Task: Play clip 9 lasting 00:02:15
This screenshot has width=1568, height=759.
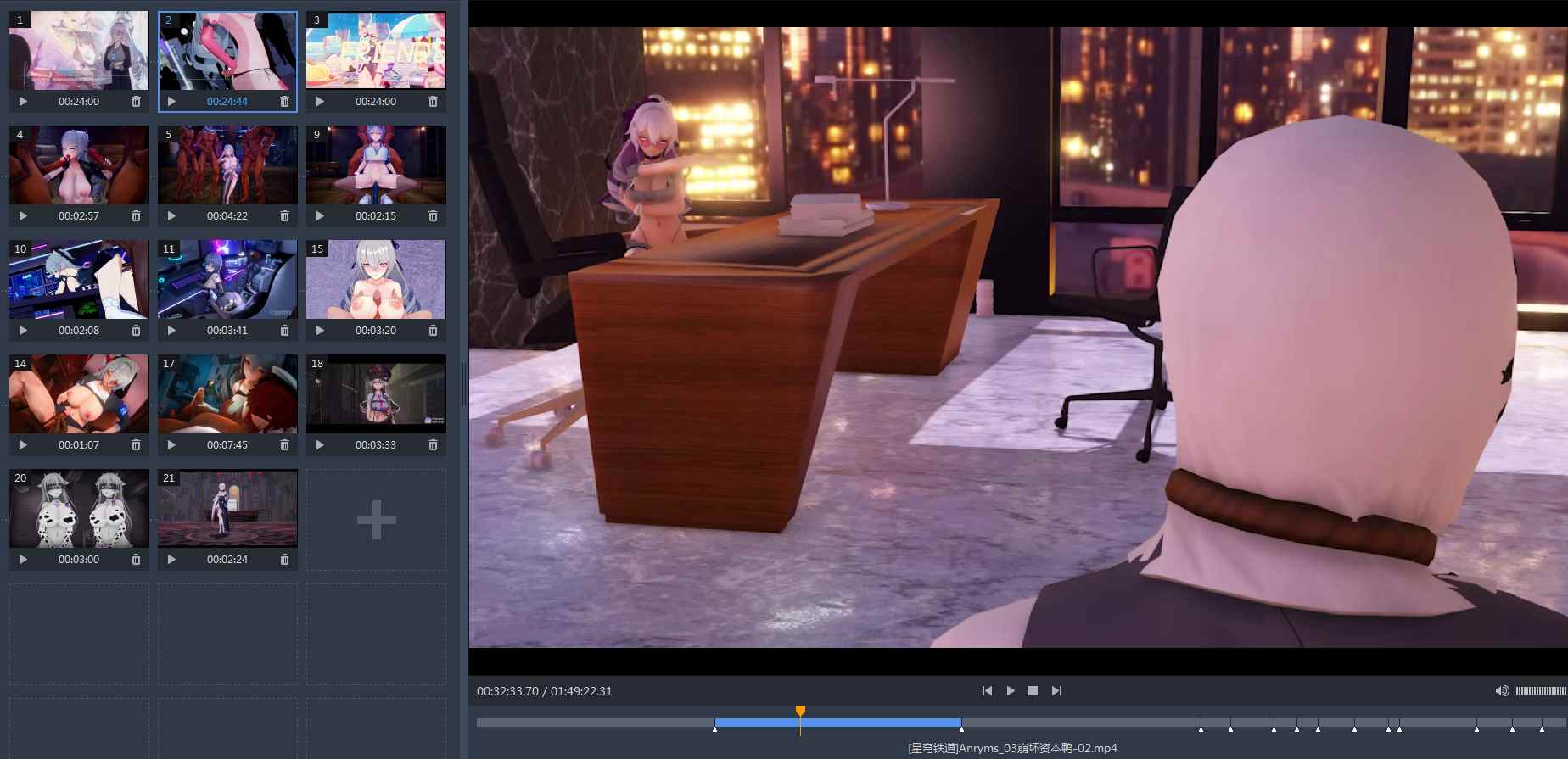Action: [x=320, y=216]
